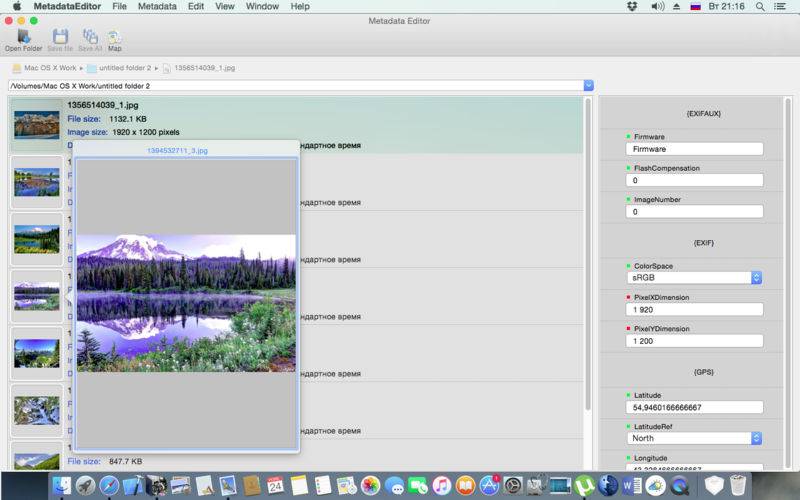Click untitled folder 2 breadcrumb
The height and width of the screenshot is (500, 800).
tap(119, 68)
